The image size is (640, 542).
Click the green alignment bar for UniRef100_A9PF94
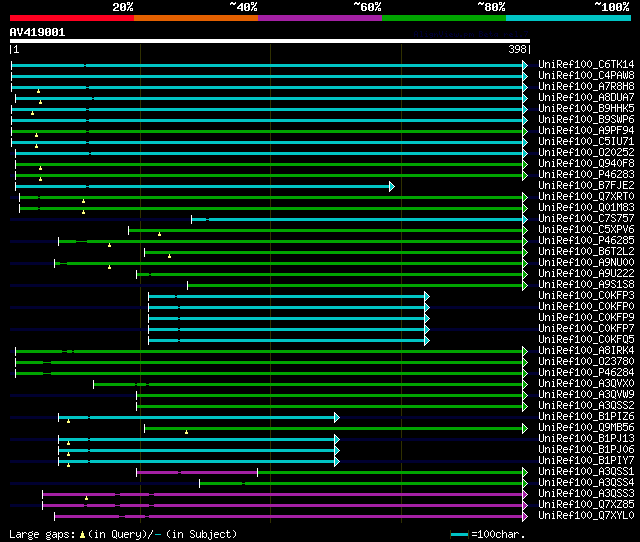pos(269,131)
